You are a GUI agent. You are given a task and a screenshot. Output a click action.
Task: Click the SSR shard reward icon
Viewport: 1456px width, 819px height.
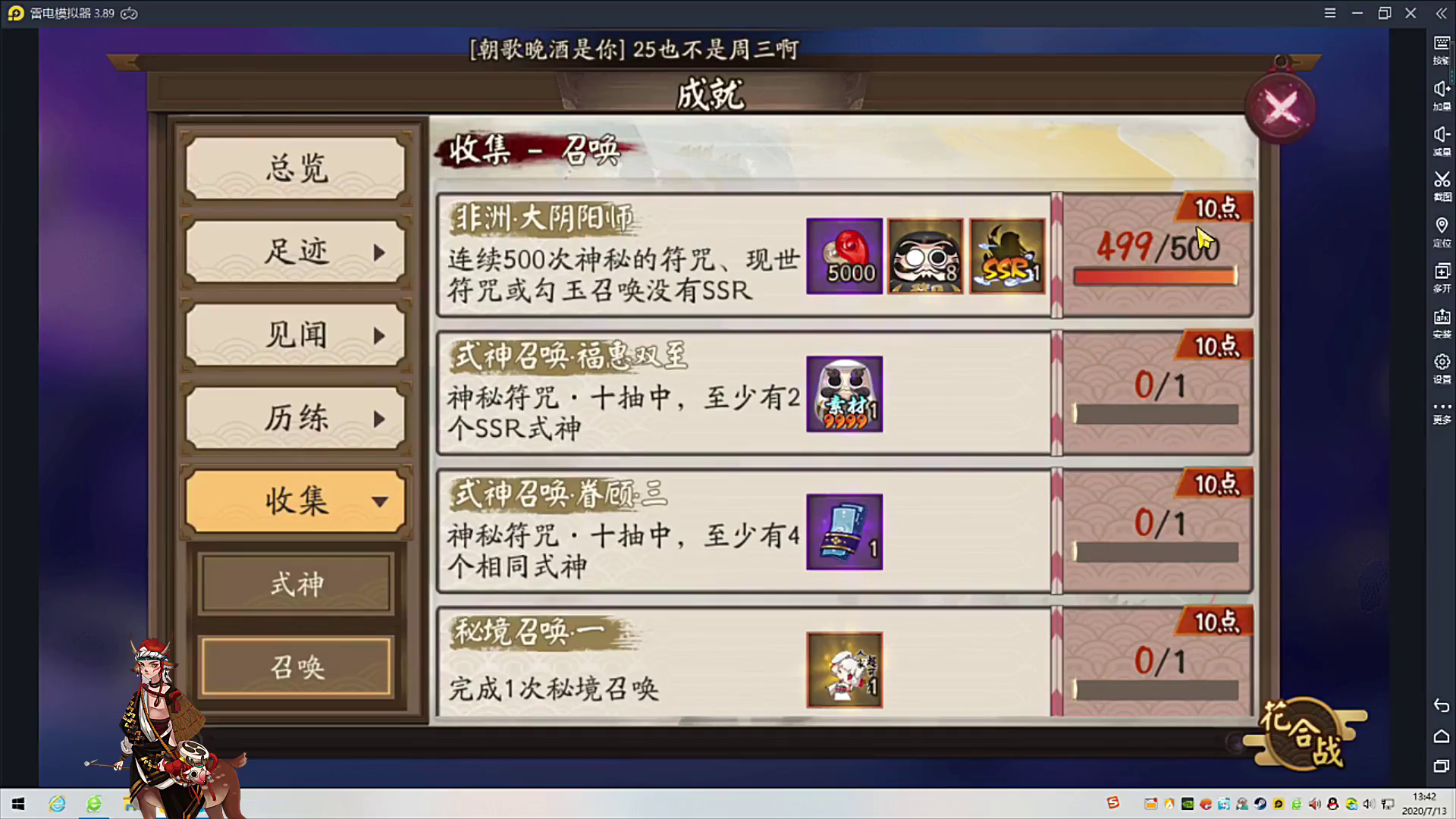(1007, 256)
